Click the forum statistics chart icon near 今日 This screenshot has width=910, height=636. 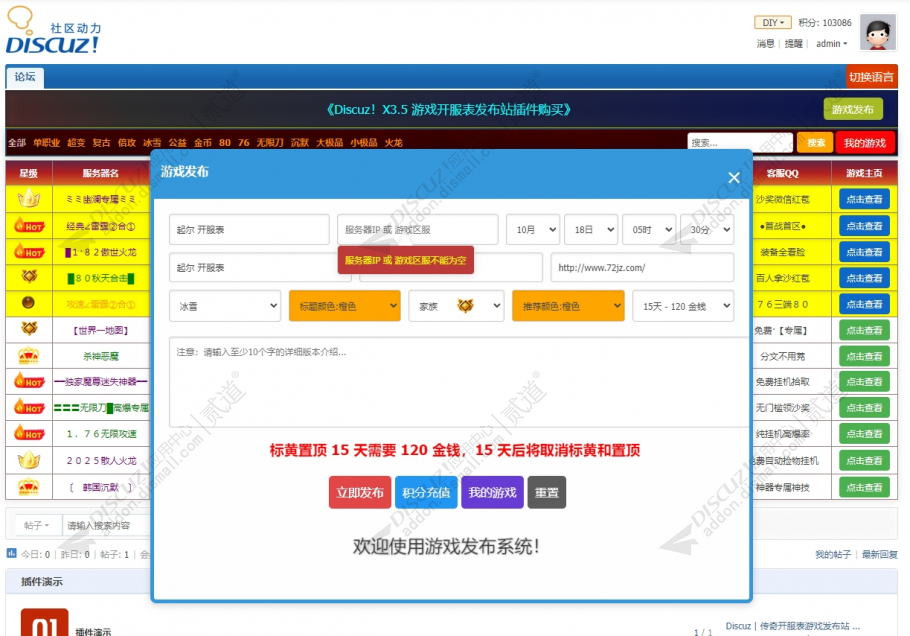(12, 554)
